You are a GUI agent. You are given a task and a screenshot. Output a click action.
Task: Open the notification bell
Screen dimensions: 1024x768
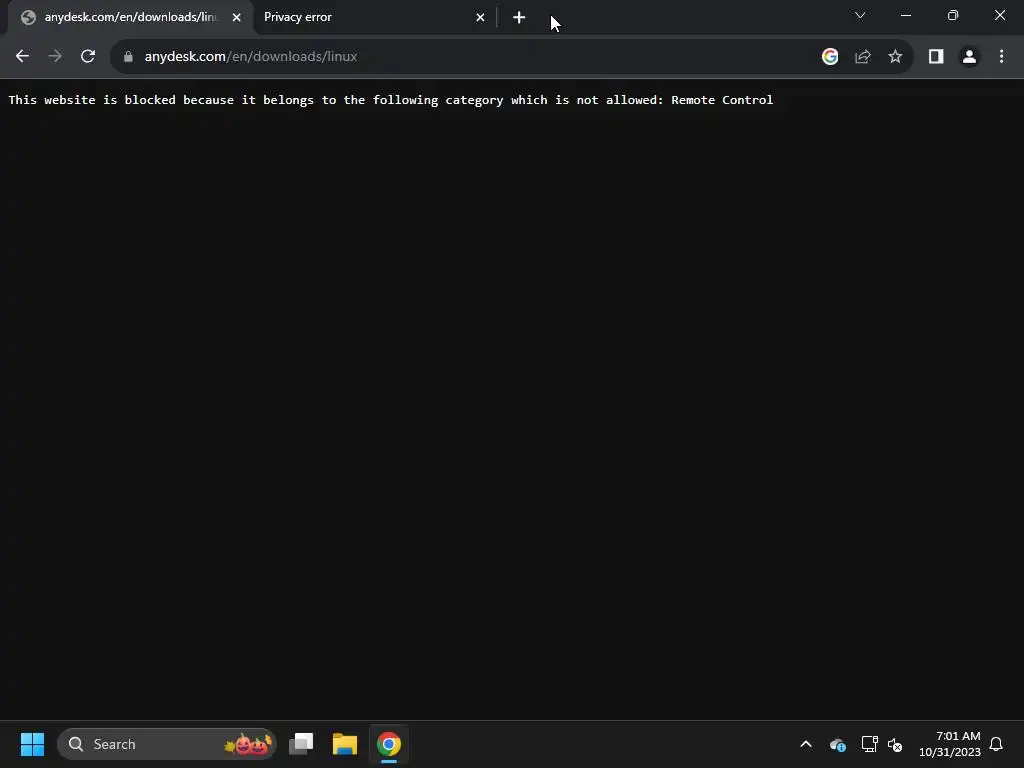(996, 744)
